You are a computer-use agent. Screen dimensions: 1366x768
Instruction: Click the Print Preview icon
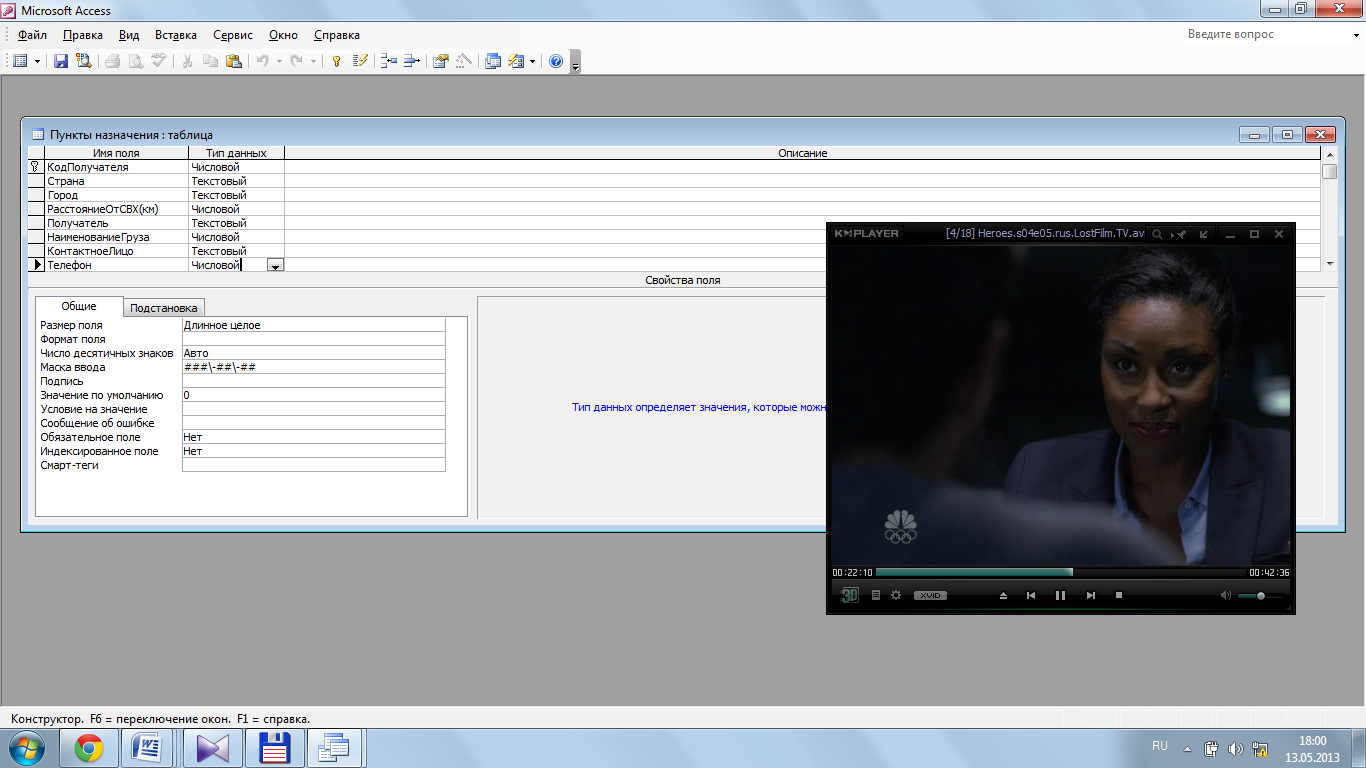point(135,61)
